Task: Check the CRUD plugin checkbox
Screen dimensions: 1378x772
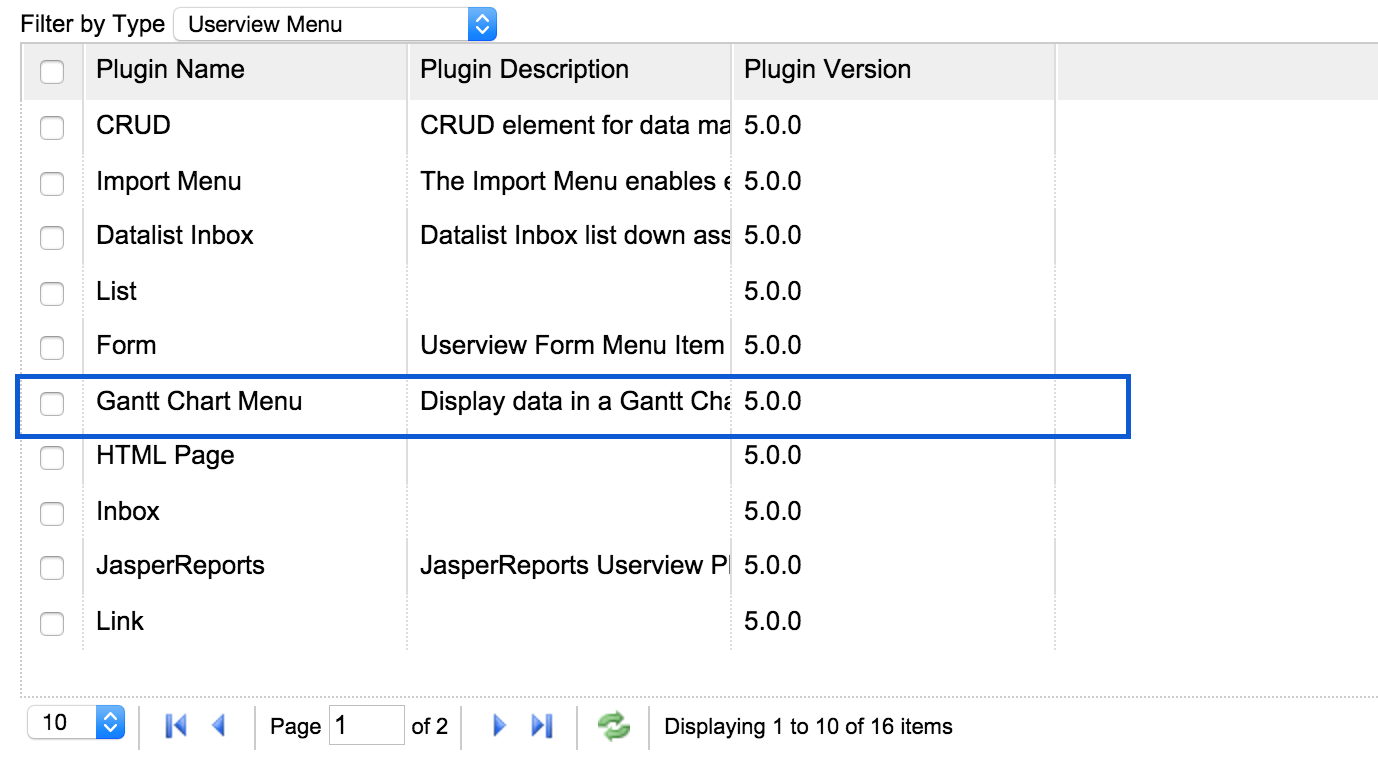Action: 52,127
